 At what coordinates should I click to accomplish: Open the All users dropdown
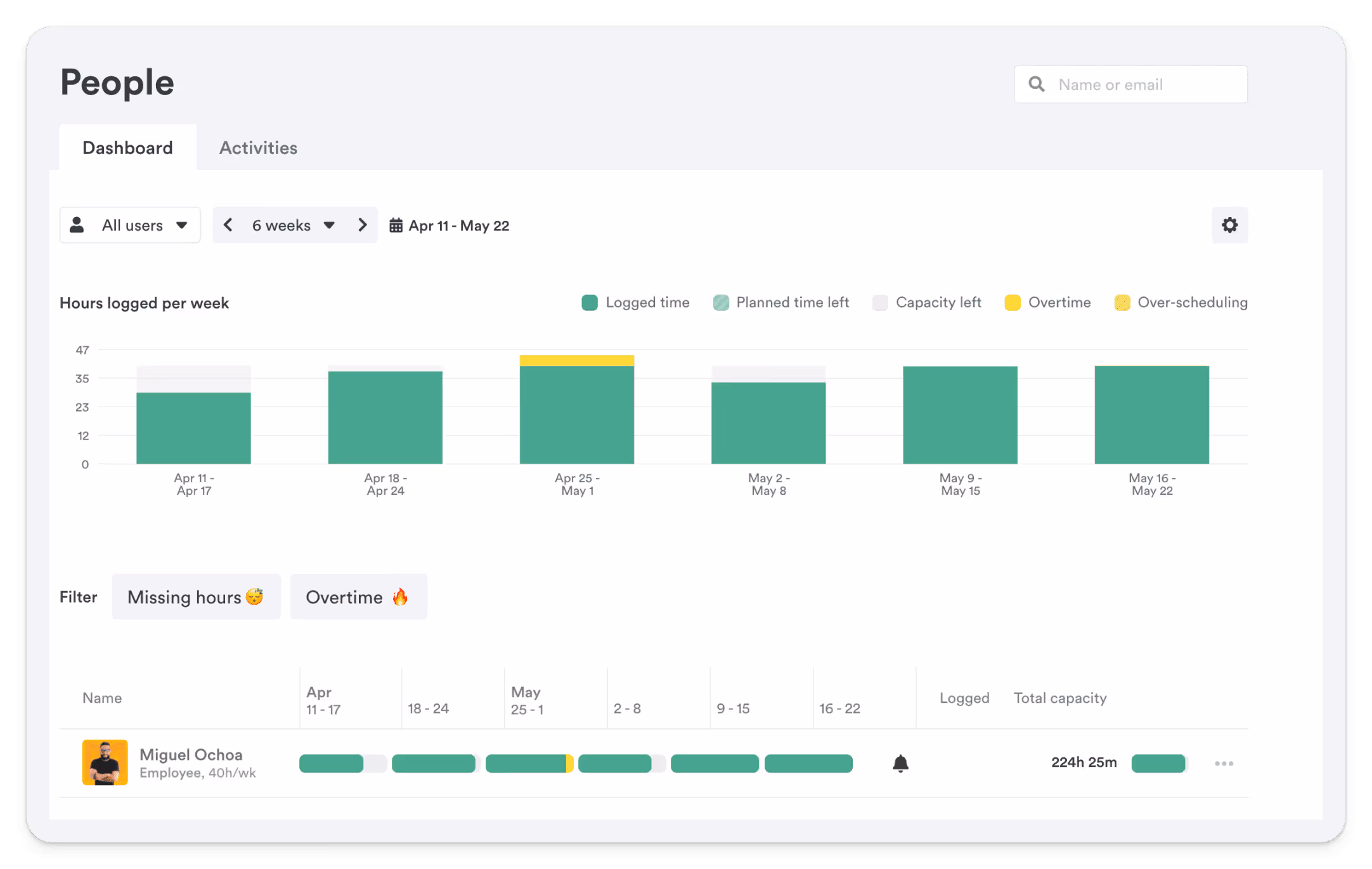183,225
